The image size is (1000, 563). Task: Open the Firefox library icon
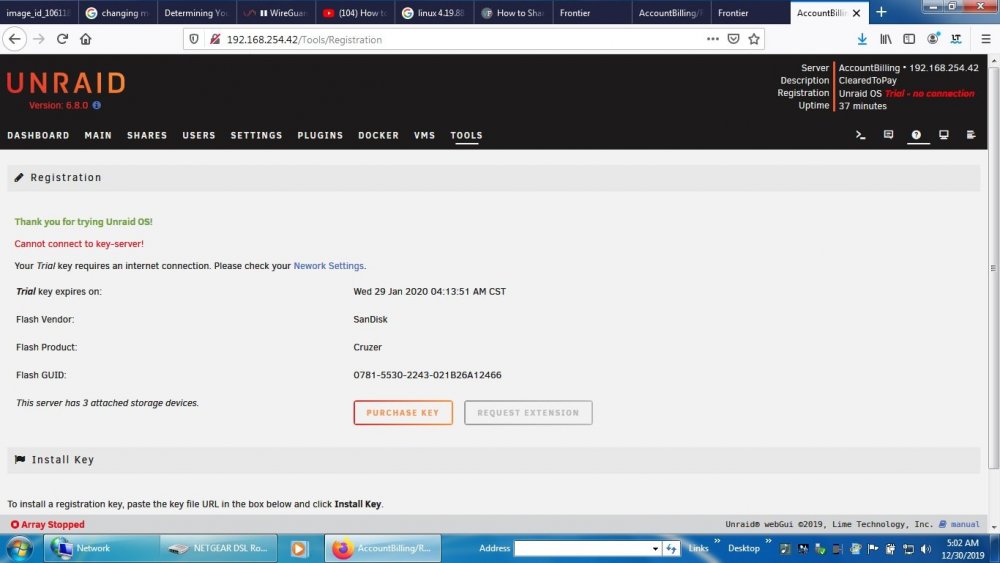coord(886,39)
